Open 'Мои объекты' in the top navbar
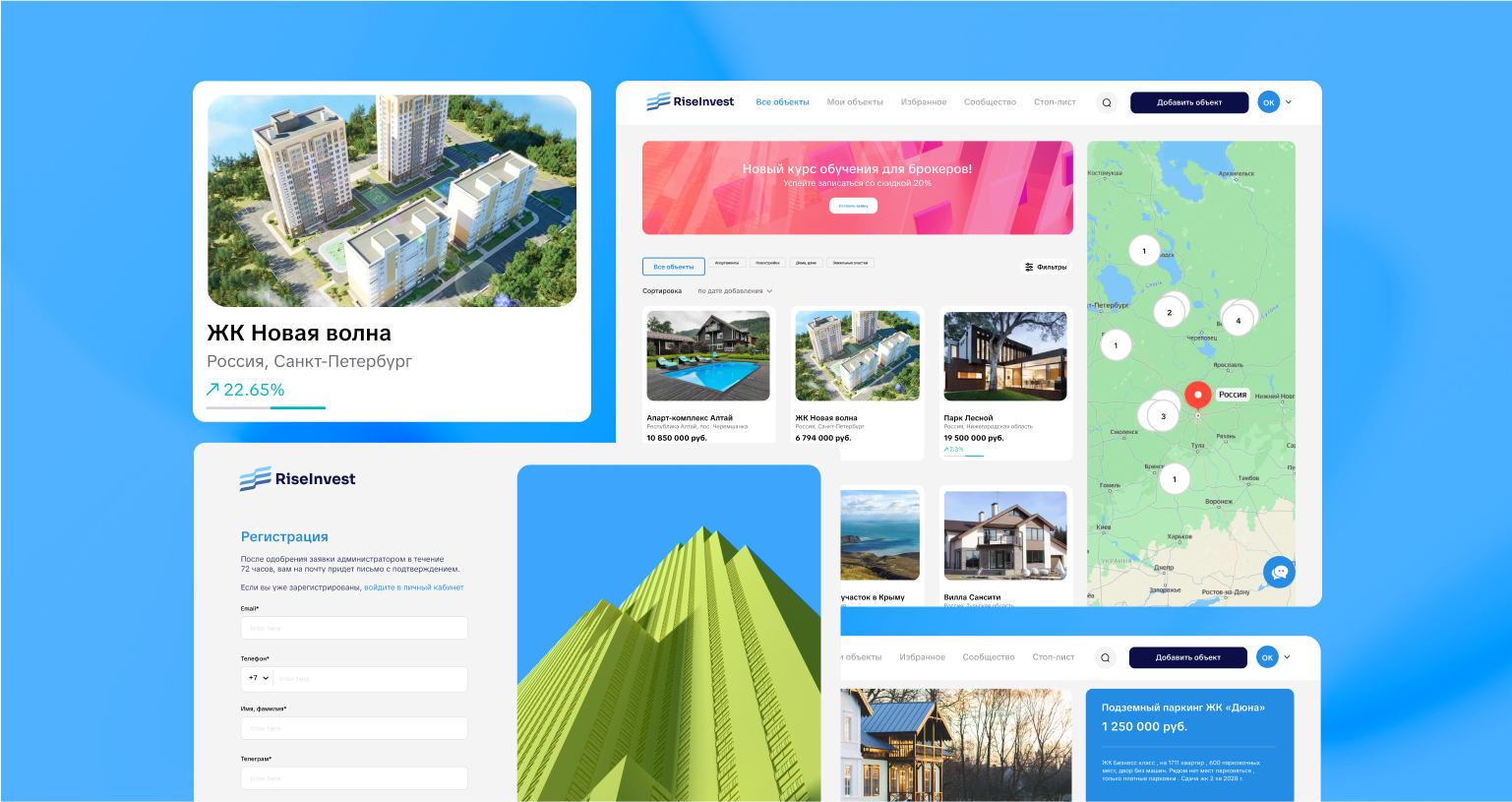 pyautogui.click(x=855, y=102)
